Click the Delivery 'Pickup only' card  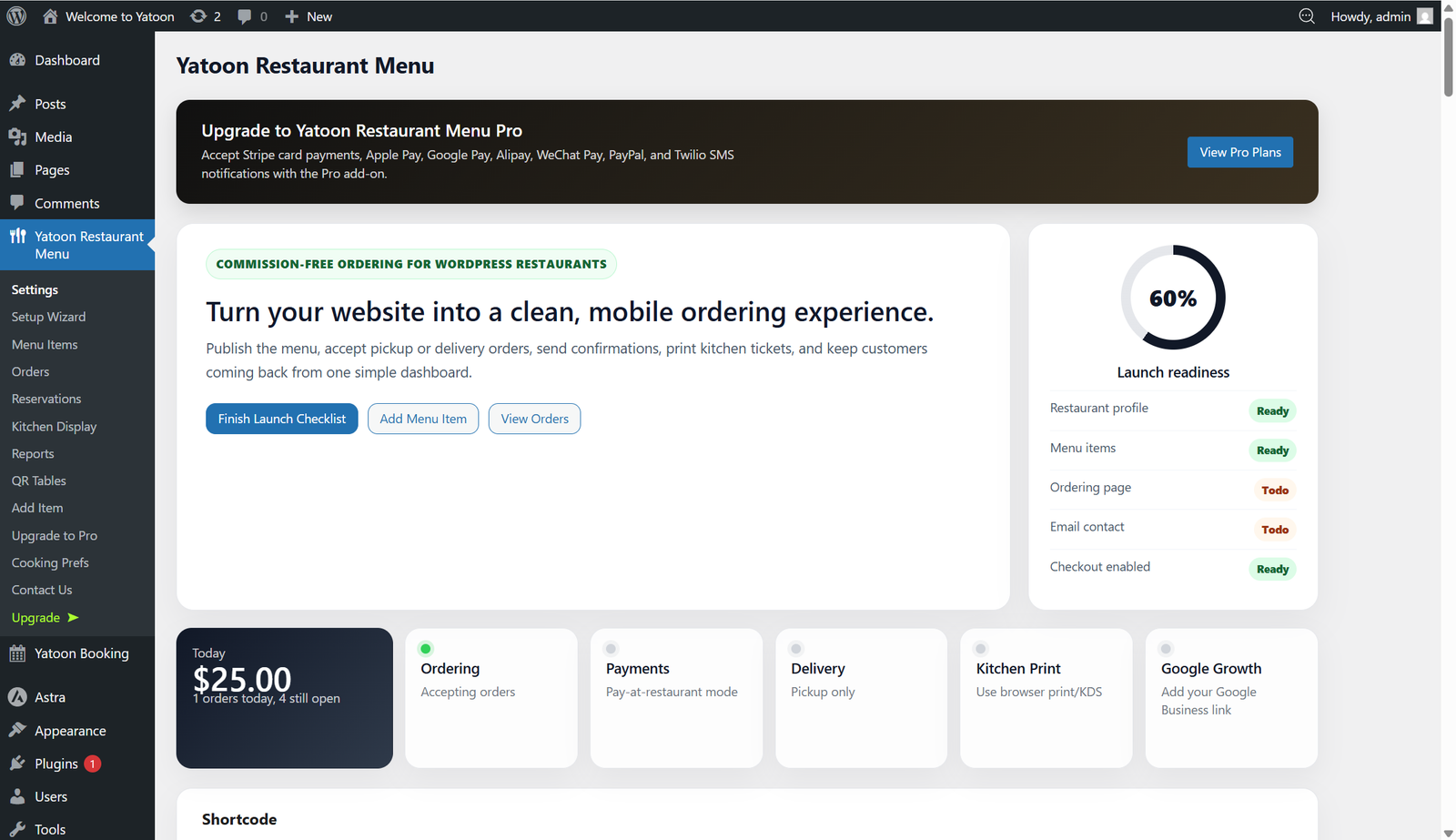(x=862, y=698)
